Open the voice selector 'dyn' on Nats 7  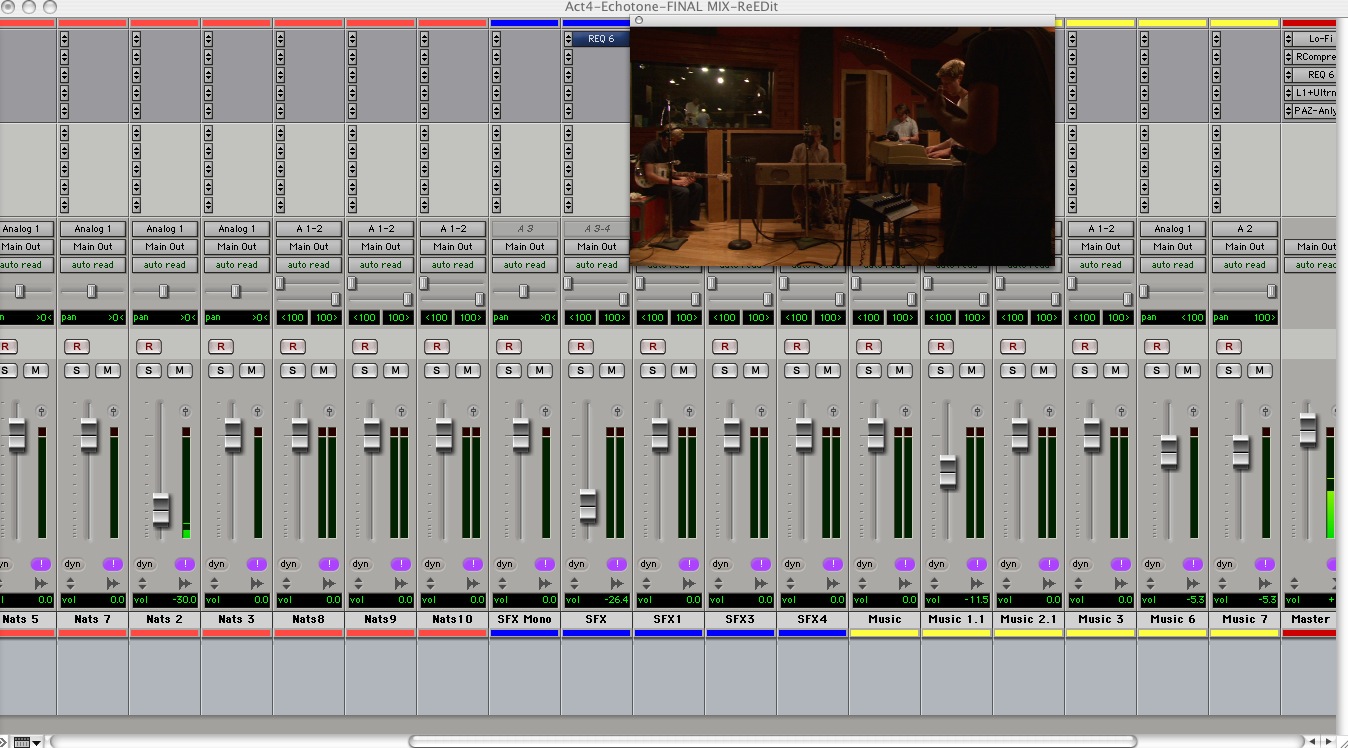coord(73,564)
